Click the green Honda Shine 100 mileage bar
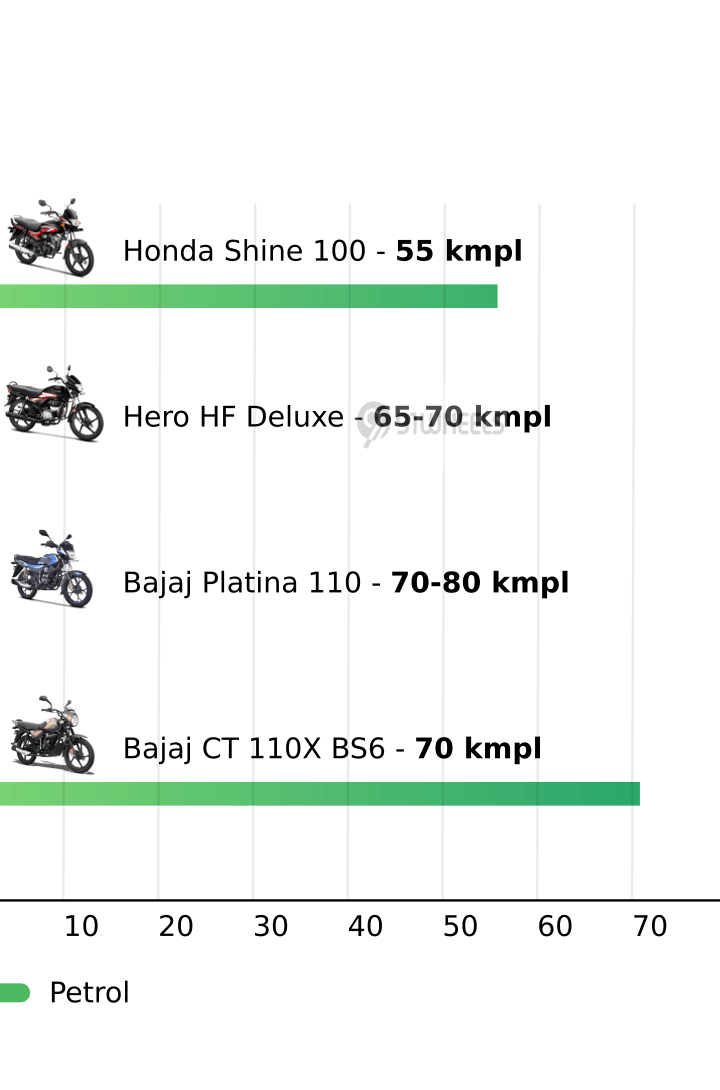 [248, 296]
